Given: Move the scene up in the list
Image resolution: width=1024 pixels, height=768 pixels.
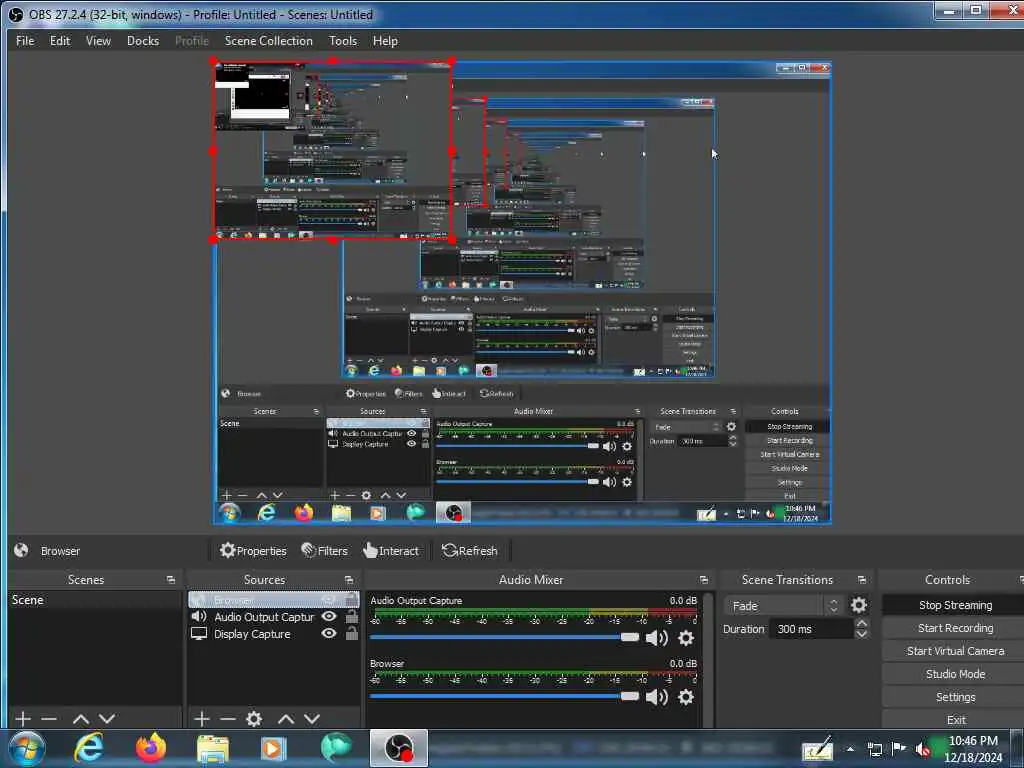Looking at the screenshot, I should [x=81, y=719].
